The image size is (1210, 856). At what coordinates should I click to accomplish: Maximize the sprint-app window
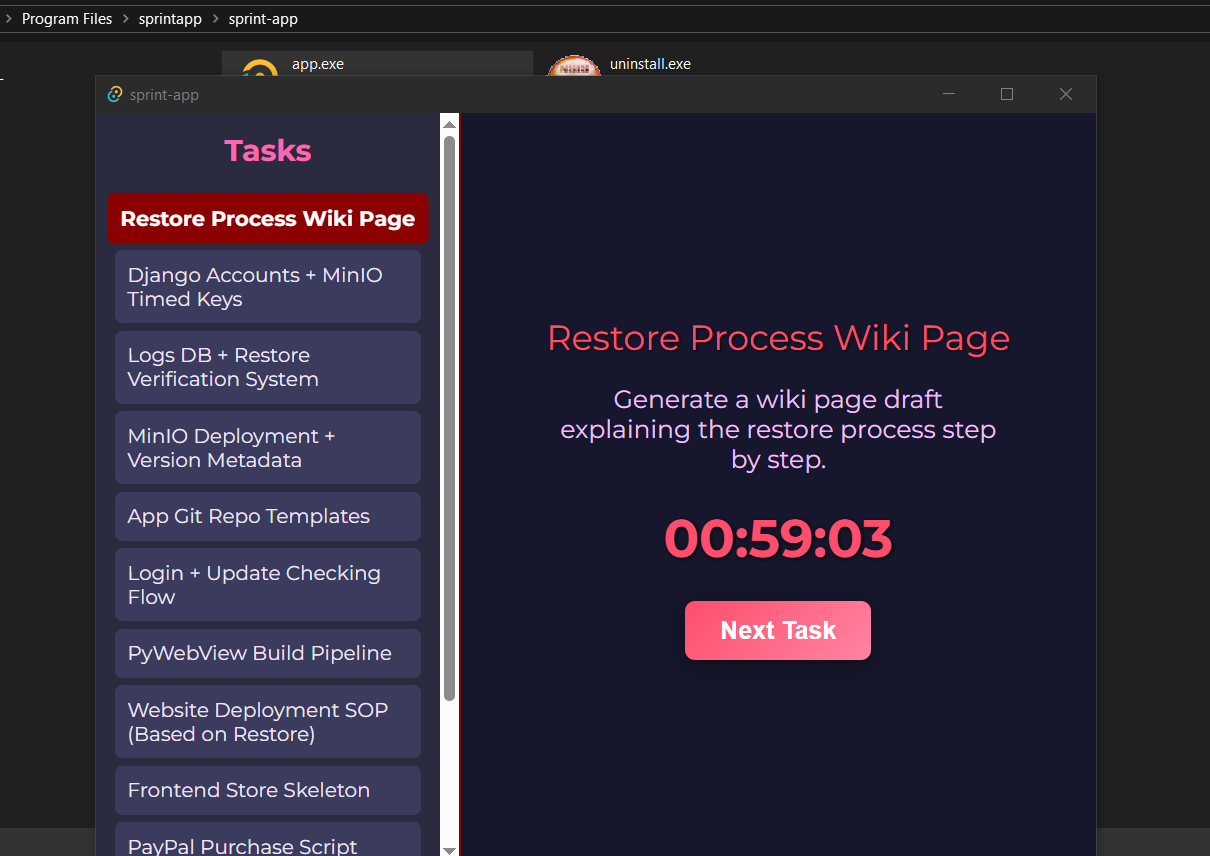point(1007,94)
